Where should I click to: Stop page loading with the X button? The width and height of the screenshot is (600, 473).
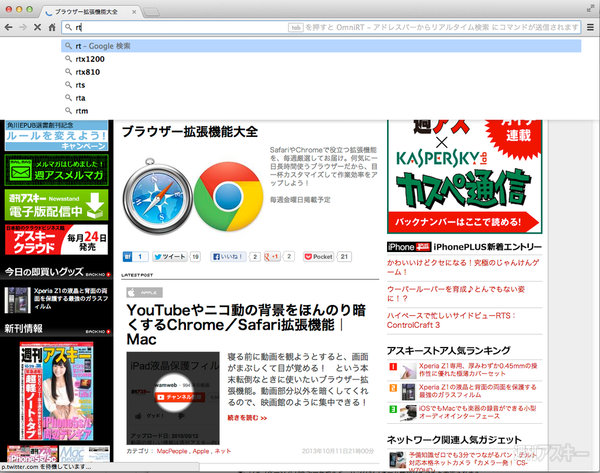coord(38,27)
